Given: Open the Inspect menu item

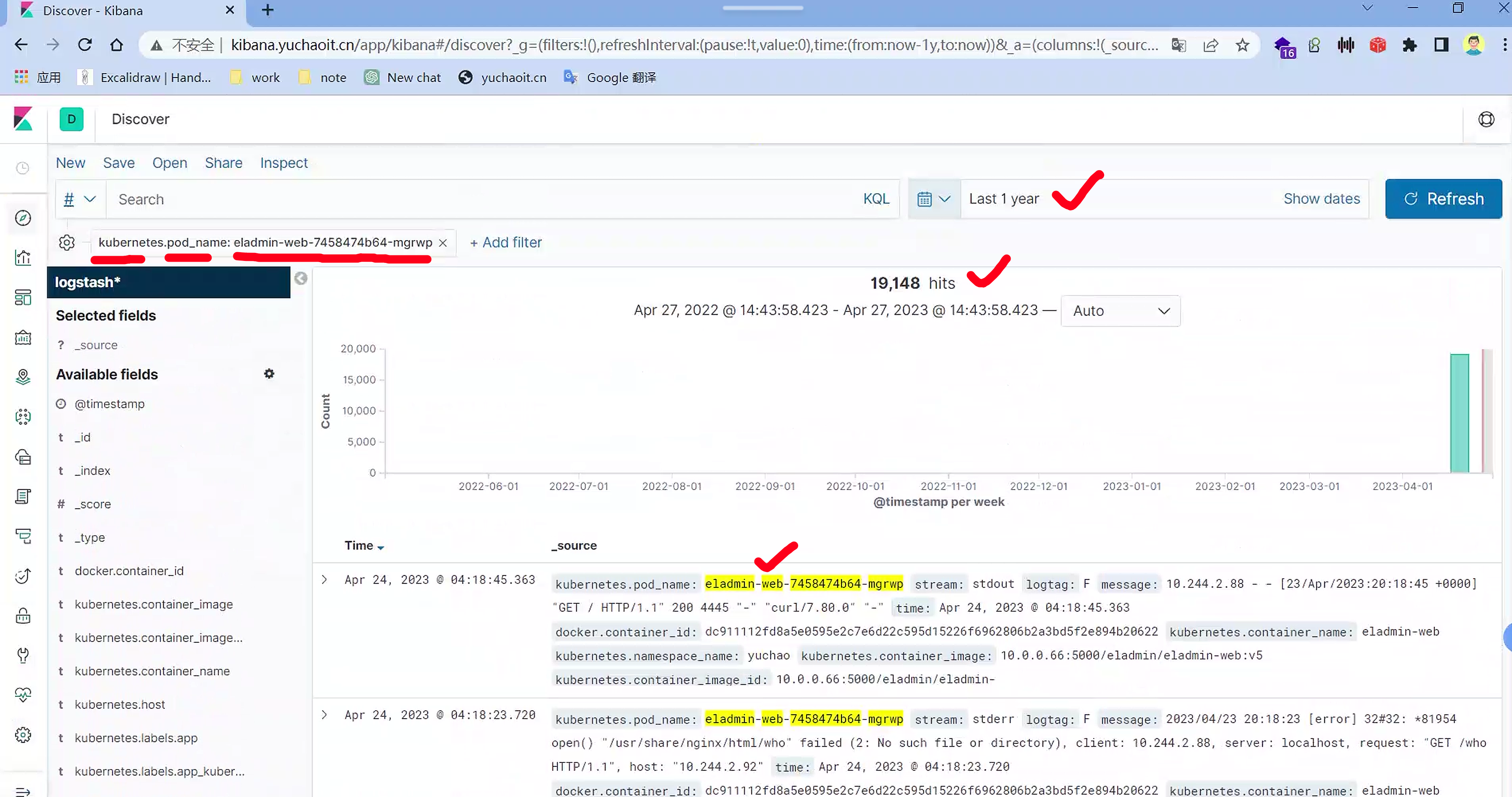Looking at the screenshot, I should (x=283, y=163).
